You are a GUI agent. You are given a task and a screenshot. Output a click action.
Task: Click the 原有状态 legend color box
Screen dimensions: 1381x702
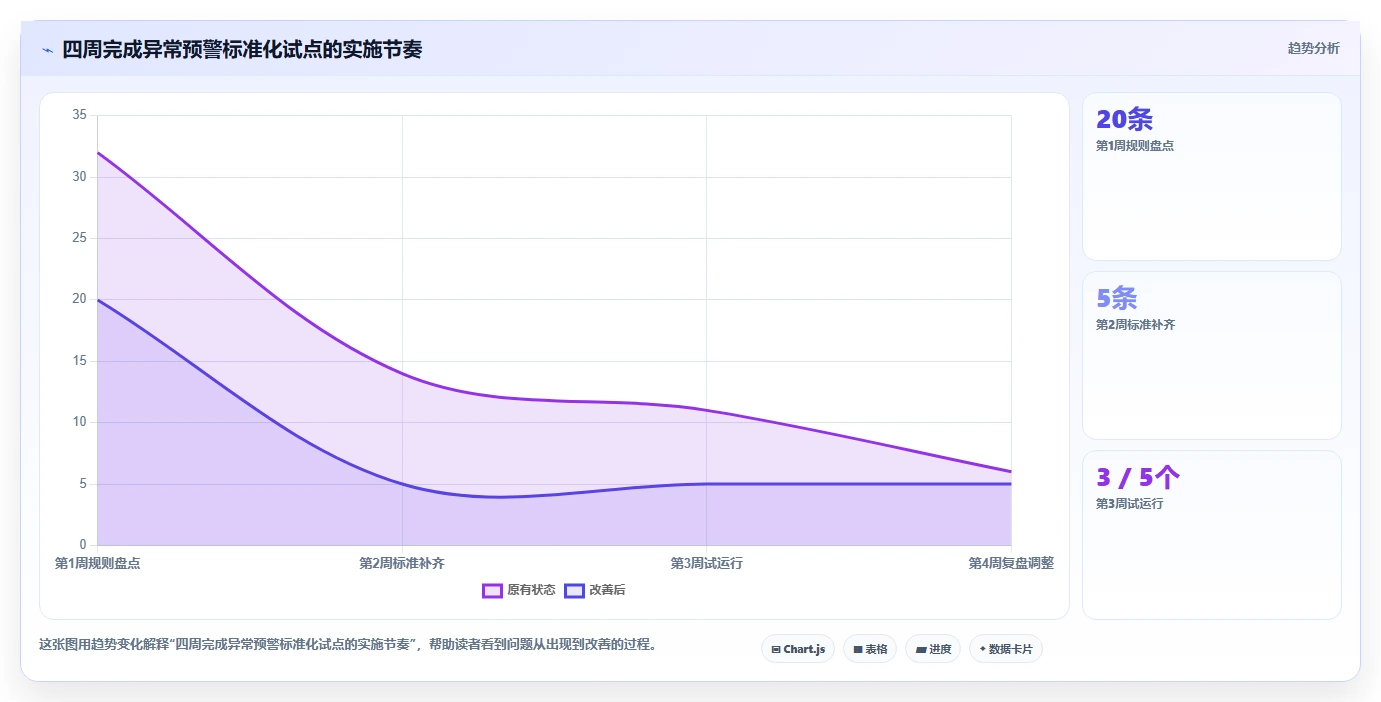492,590
